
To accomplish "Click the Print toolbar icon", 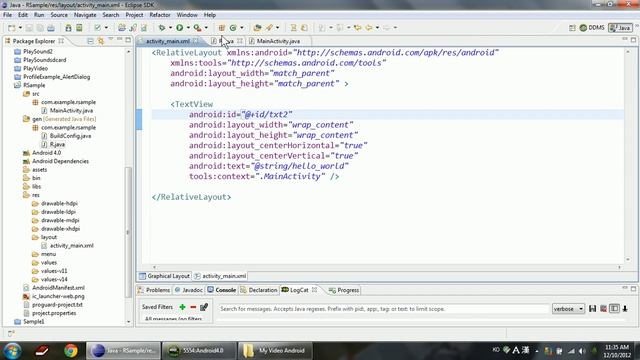I will (51, 28).
